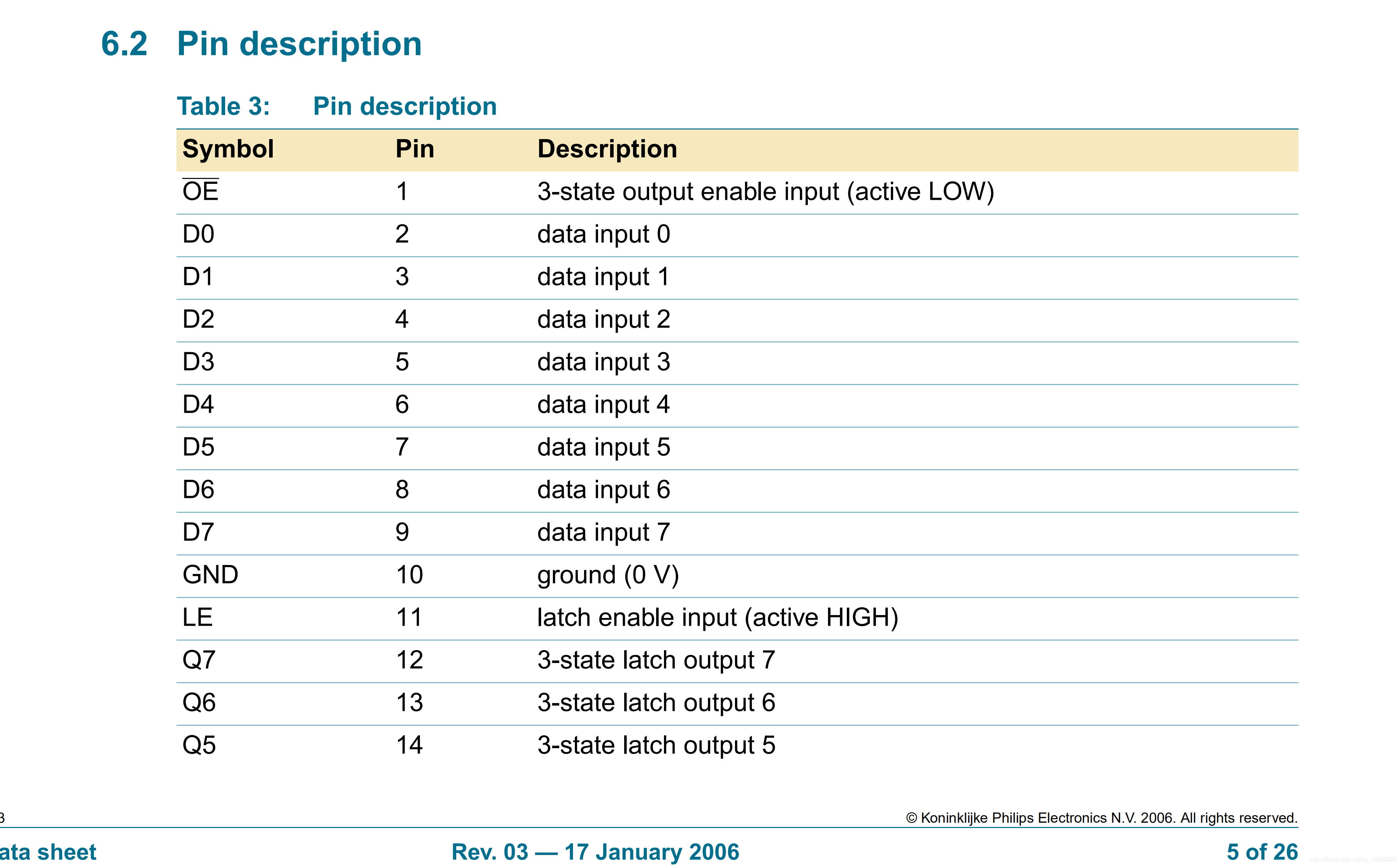
Task: Select the D1 symbol cell
Action: pyautogui.click(x=198, y=276)
